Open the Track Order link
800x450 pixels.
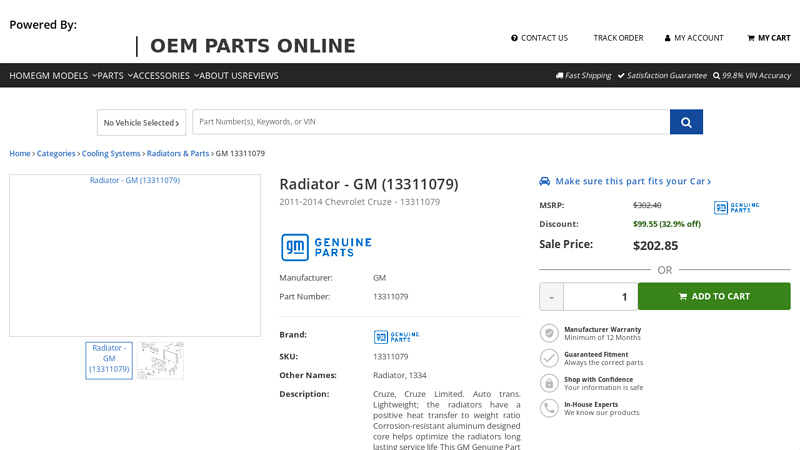[618, 38]
